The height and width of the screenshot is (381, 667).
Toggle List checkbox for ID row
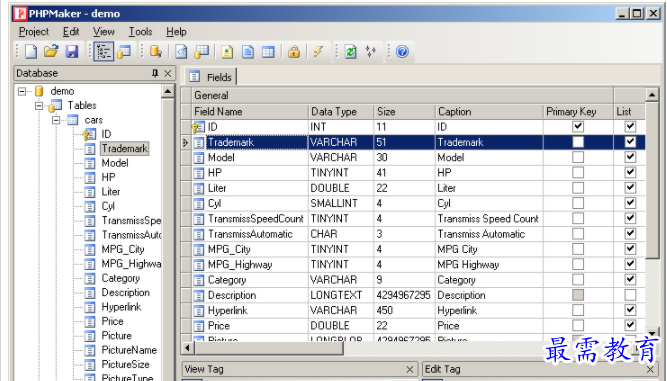(x=630, y=126)
